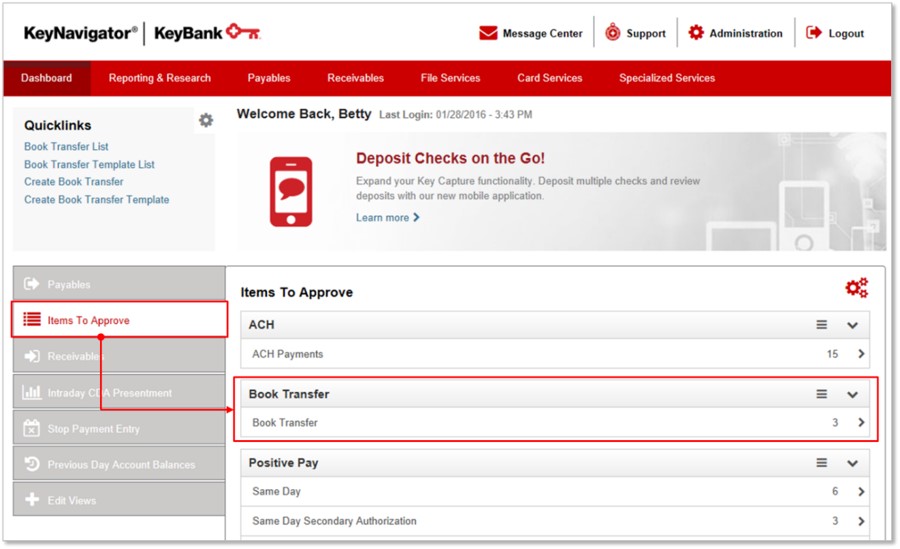Select Payables sidebar label
The width and height of the screenshot is (900, 549).
coord(69,284)
